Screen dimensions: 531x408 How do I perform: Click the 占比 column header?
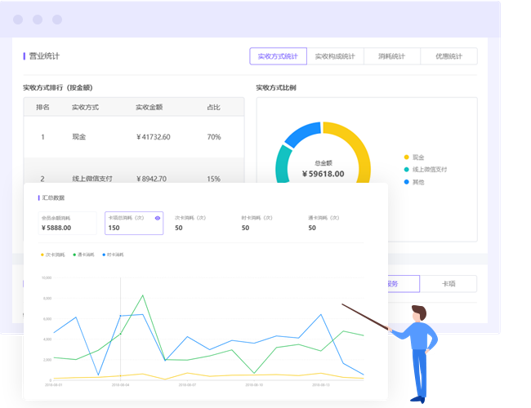tap(214, 107)
